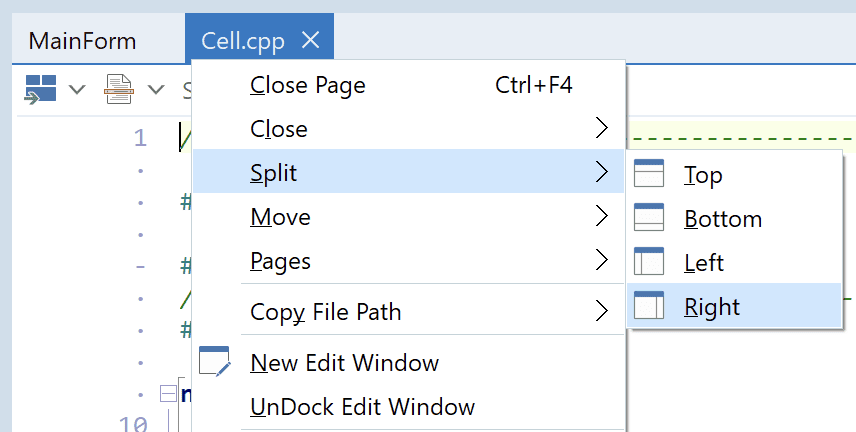Click the Split Bottom layout icon
The height and width of the screenshot is (432, 856).
point(650,219)
